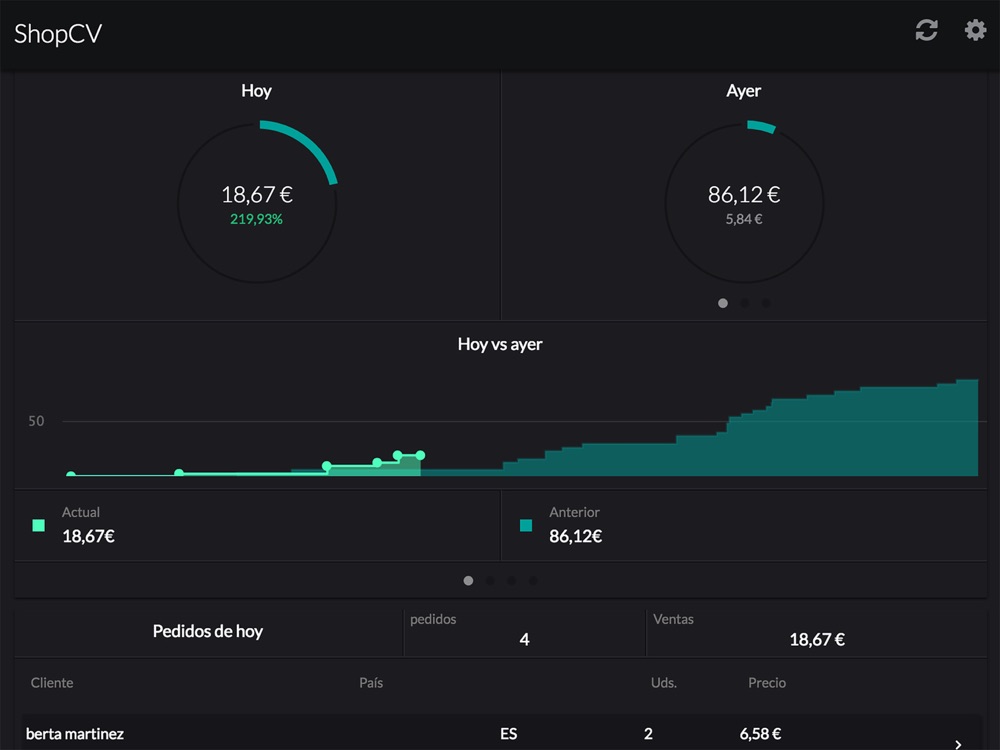Click the Ventas total 18,67 €

817,640
